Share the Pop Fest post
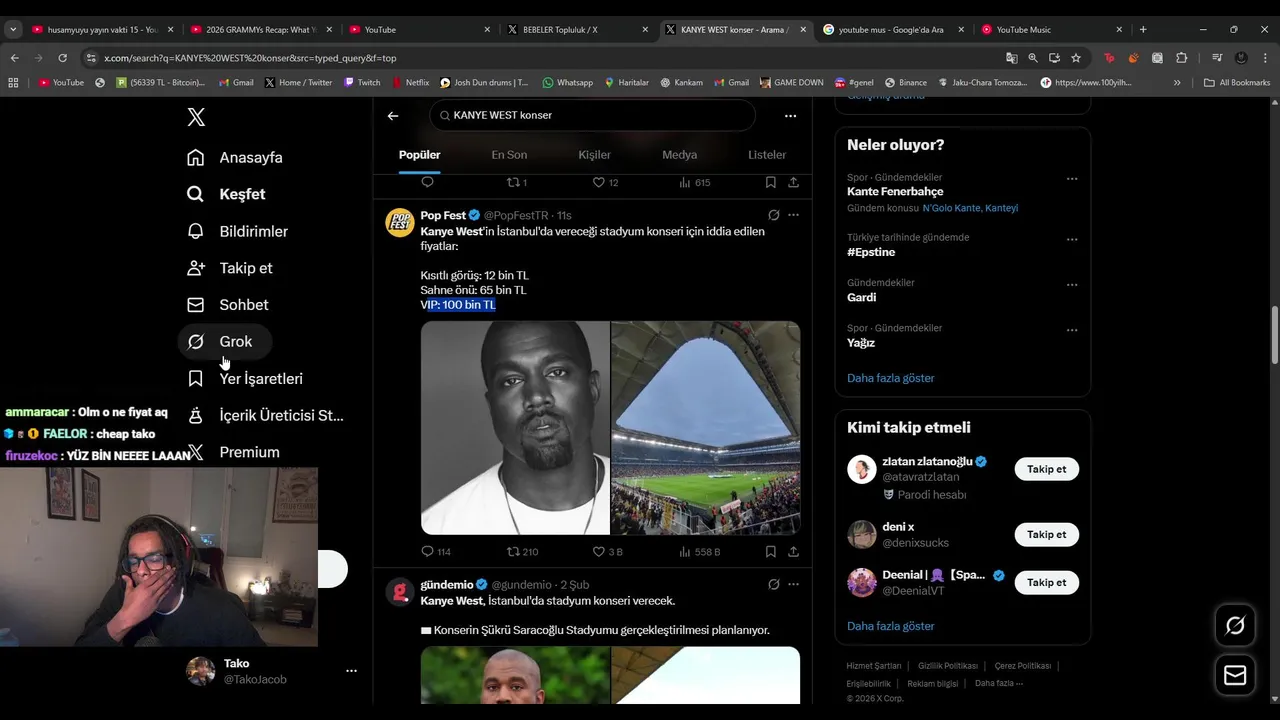Image resolution: width=1280 pixels, height=720 pixels. pos(793,551)
